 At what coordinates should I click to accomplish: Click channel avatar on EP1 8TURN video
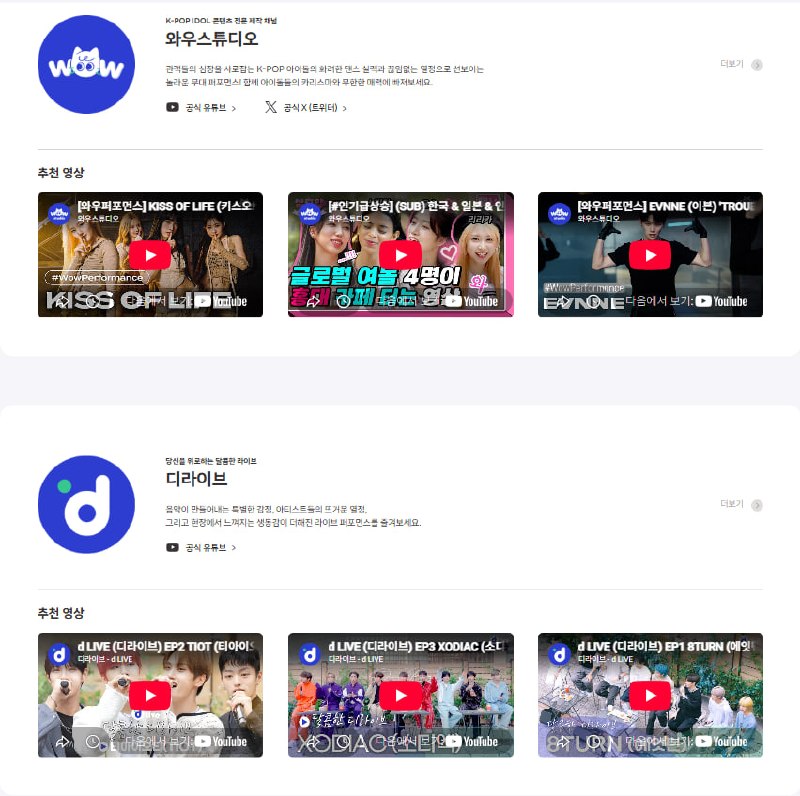559,654
